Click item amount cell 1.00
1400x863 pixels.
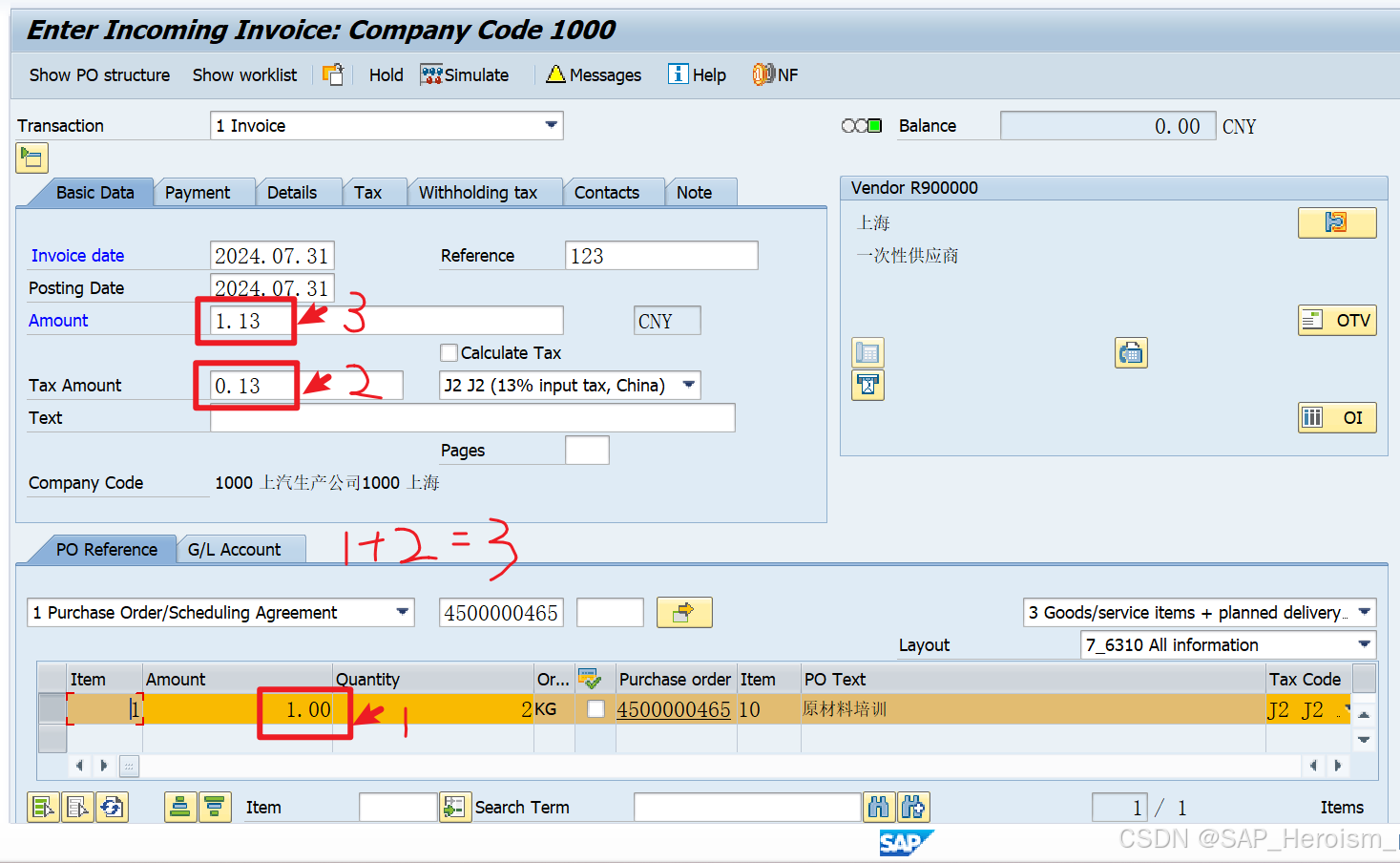point(238,709)
